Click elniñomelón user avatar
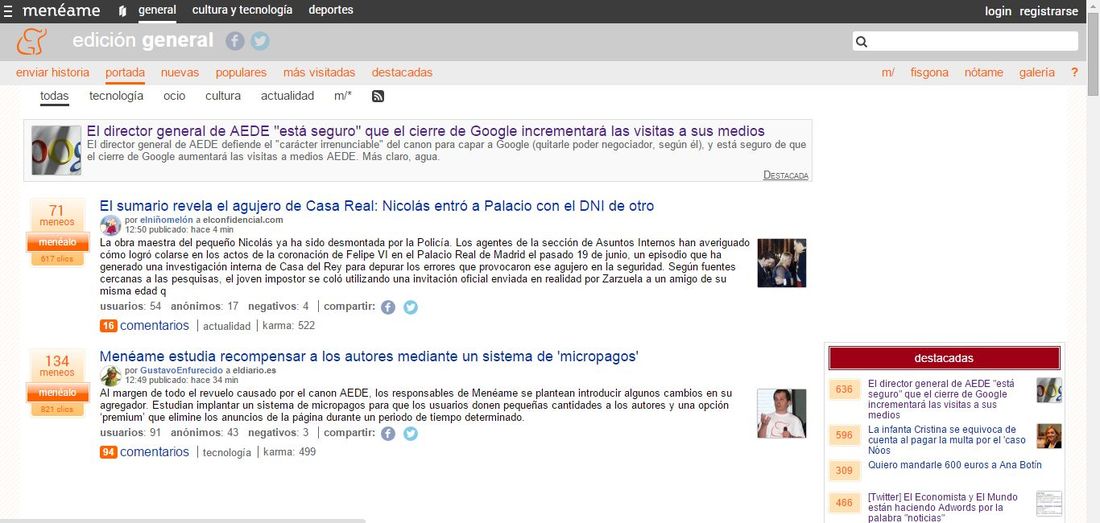The image size is (1100, 523). (x=111, y=225)
